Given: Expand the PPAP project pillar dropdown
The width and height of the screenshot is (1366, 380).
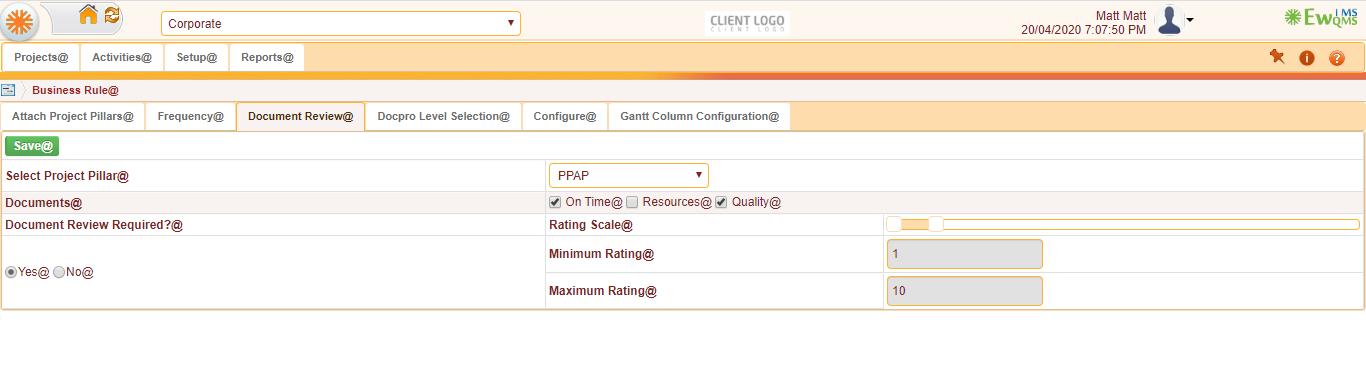Looking at the screenshot, I should [x=629, y=176].
